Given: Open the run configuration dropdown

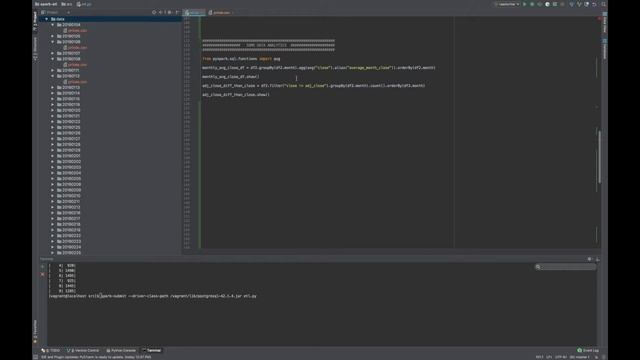Looking at the screenshot, I should point(508,4).
